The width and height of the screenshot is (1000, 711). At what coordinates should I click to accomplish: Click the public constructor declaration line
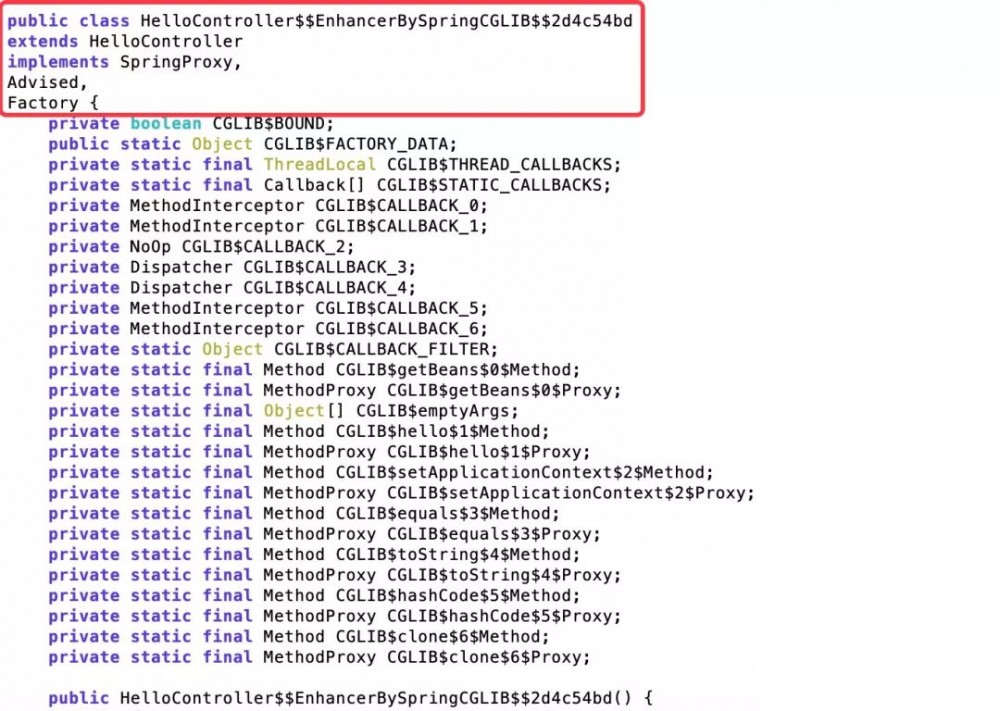point(350,698)
